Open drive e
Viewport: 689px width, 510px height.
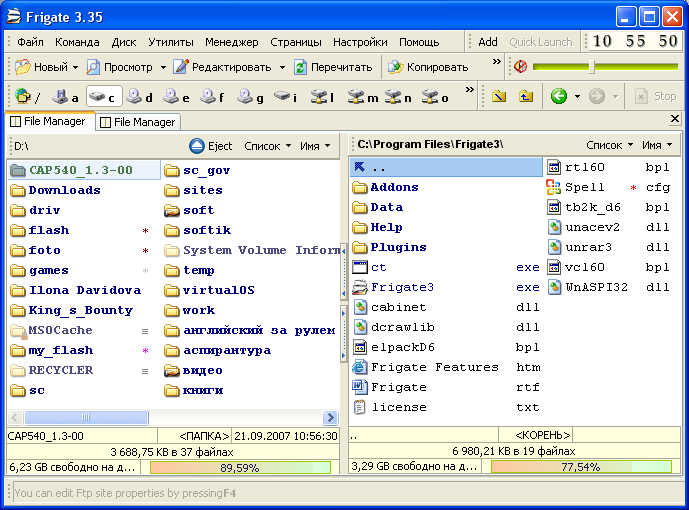click(x=177, y=96)
